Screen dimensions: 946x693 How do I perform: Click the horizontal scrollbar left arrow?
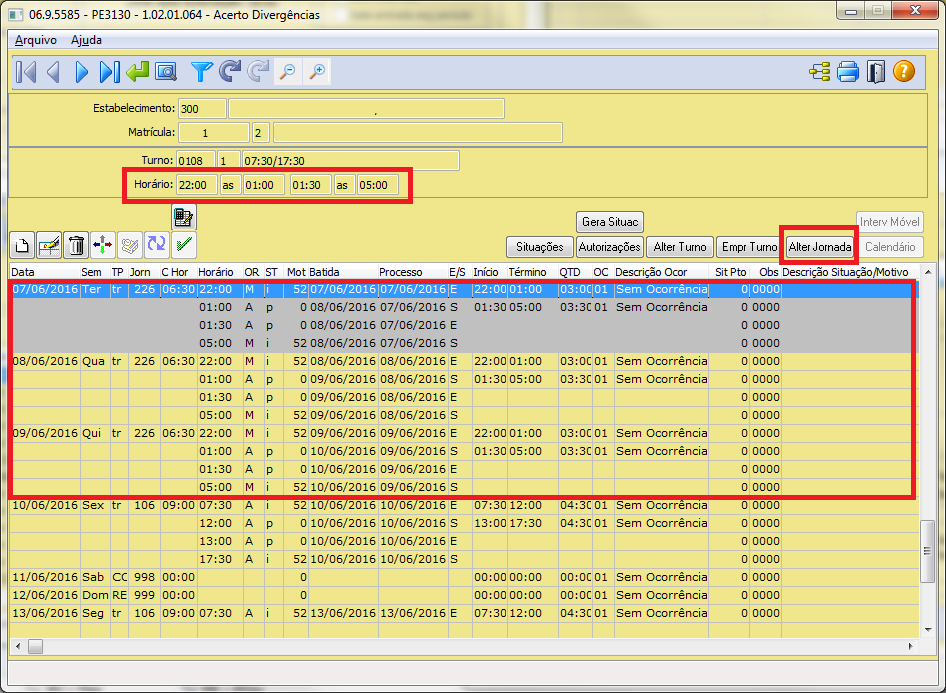(x=17, y=647)
